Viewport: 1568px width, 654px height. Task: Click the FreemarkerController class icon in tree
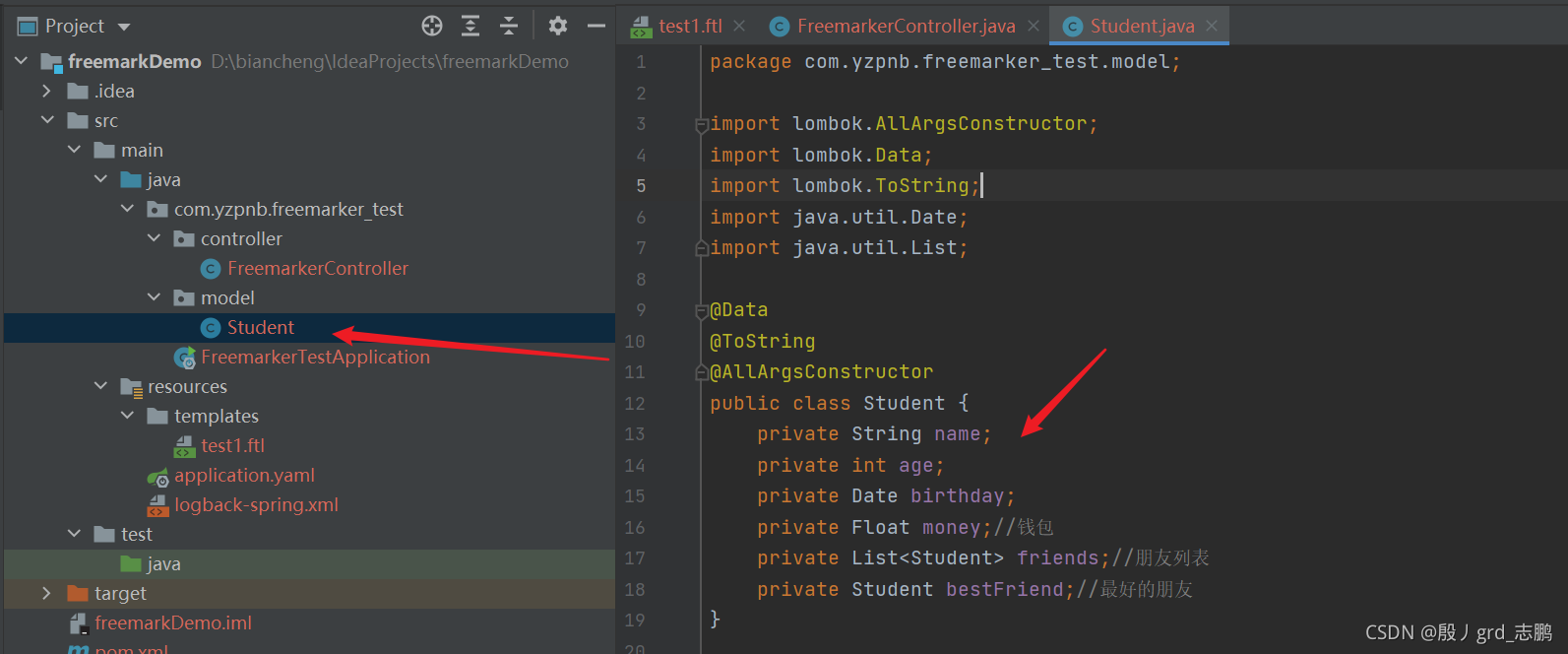pos(210,269)
